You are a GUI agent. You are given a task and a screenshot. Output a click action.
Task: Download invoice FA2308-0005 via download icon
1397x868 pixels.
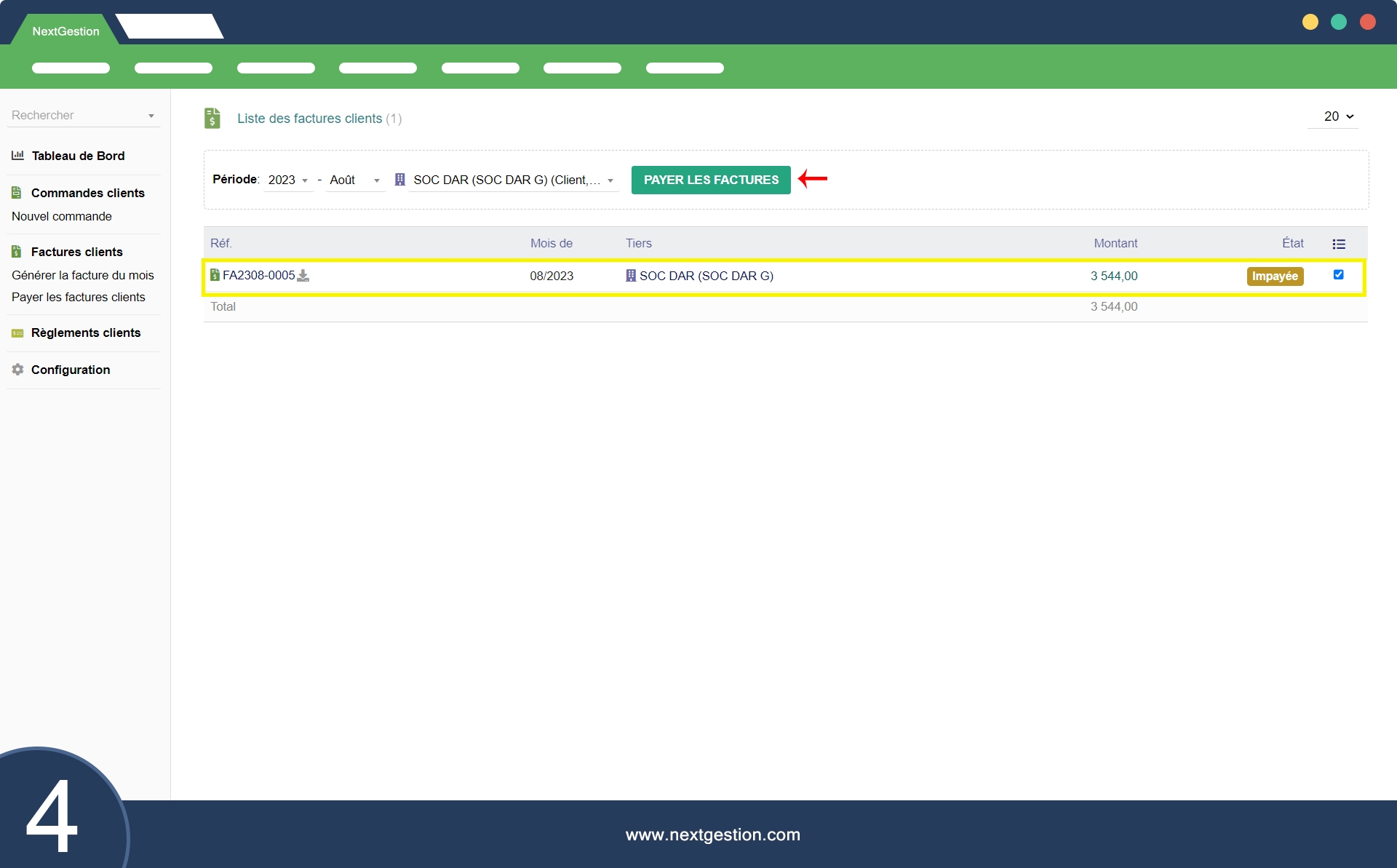[303, 276]
